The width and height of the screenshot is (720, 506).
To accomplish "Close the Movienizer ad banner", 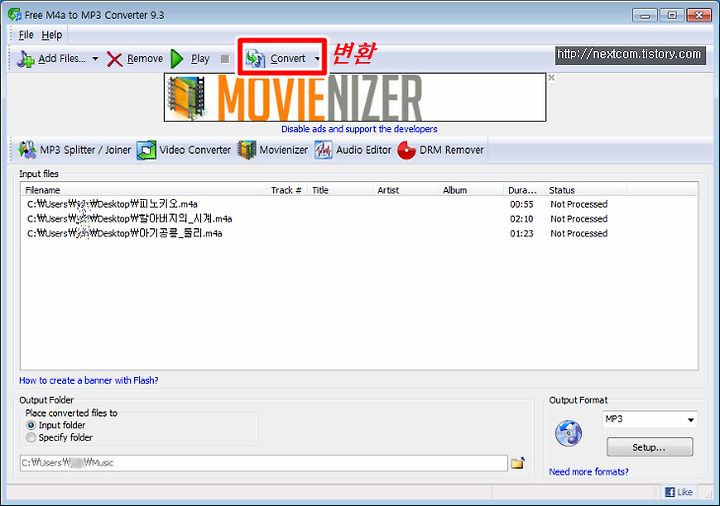I will [x=551, y=78].
